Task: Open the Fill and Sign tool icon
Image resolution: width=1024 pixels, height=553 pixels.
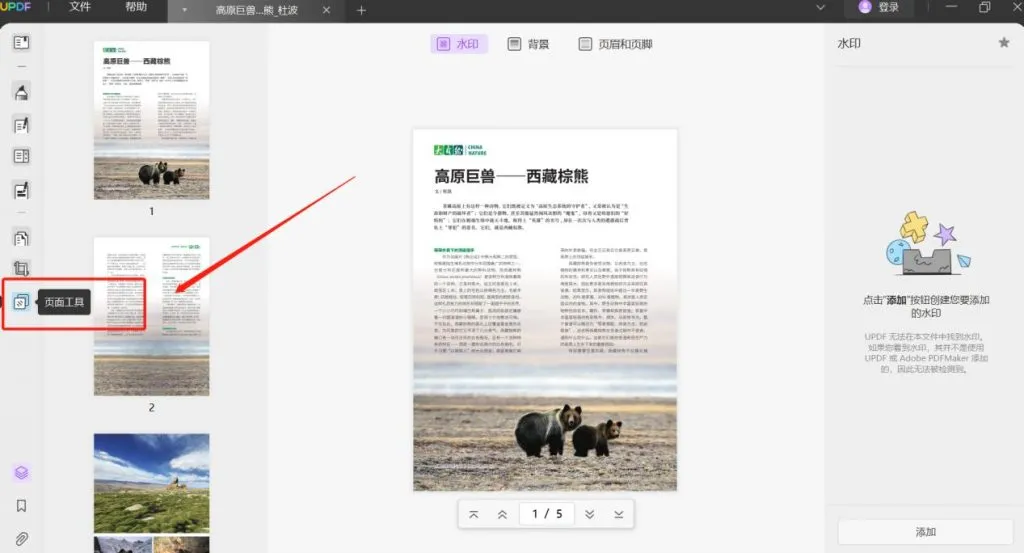Action: [21, 190]
